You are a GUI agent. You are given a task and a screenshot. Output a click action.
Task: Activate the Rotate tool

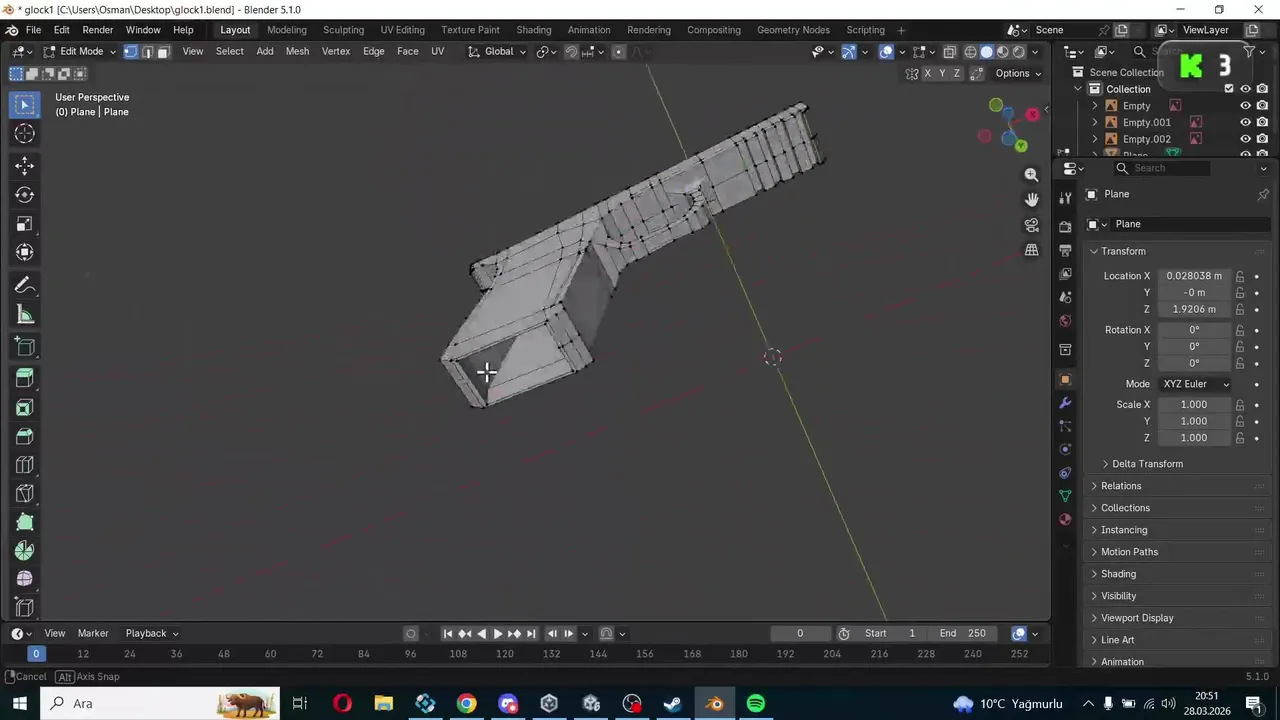click(x=25, y=195)
